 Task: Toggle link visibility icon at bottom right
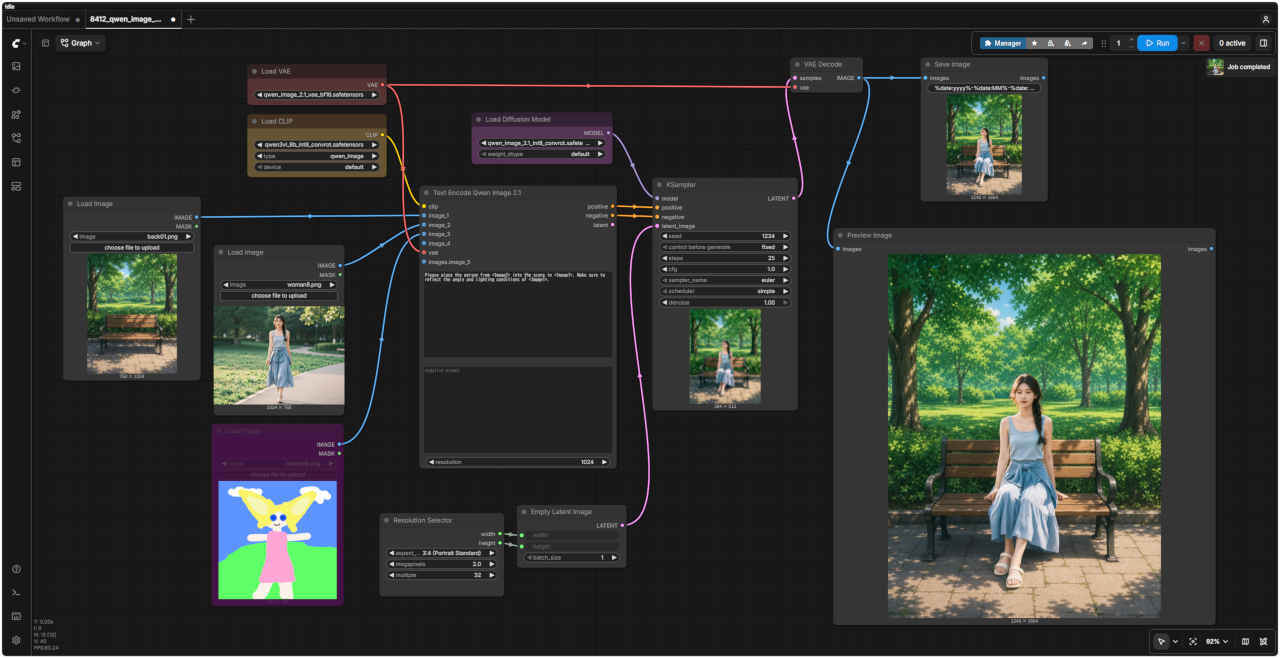click(x=1263, y=641)
